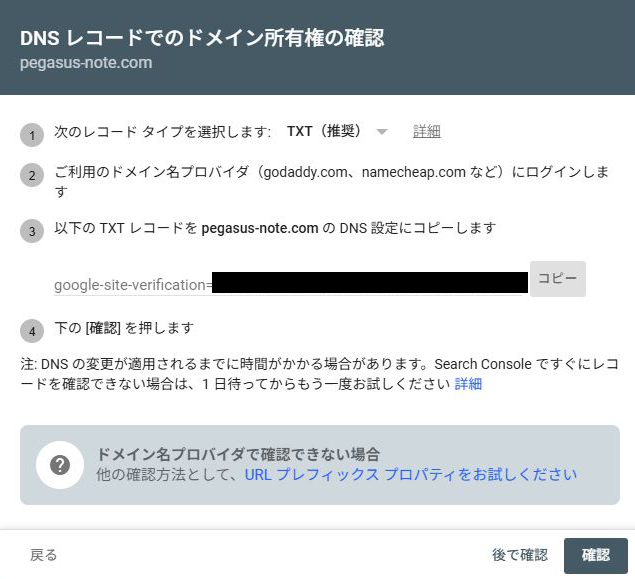
Task: Follow the URL プレフィックス プロパティ link
Action: [x=410, y=474]
